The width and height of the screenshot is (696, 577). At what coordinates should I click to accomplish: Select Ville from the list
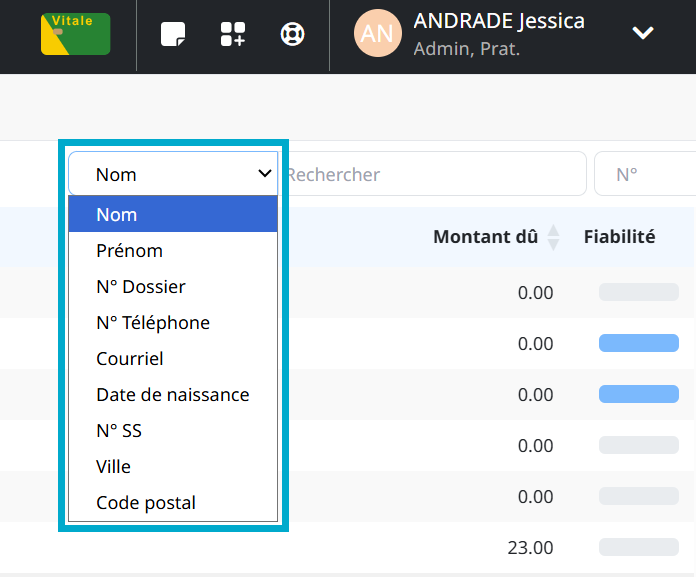click(x=113, y=467)
